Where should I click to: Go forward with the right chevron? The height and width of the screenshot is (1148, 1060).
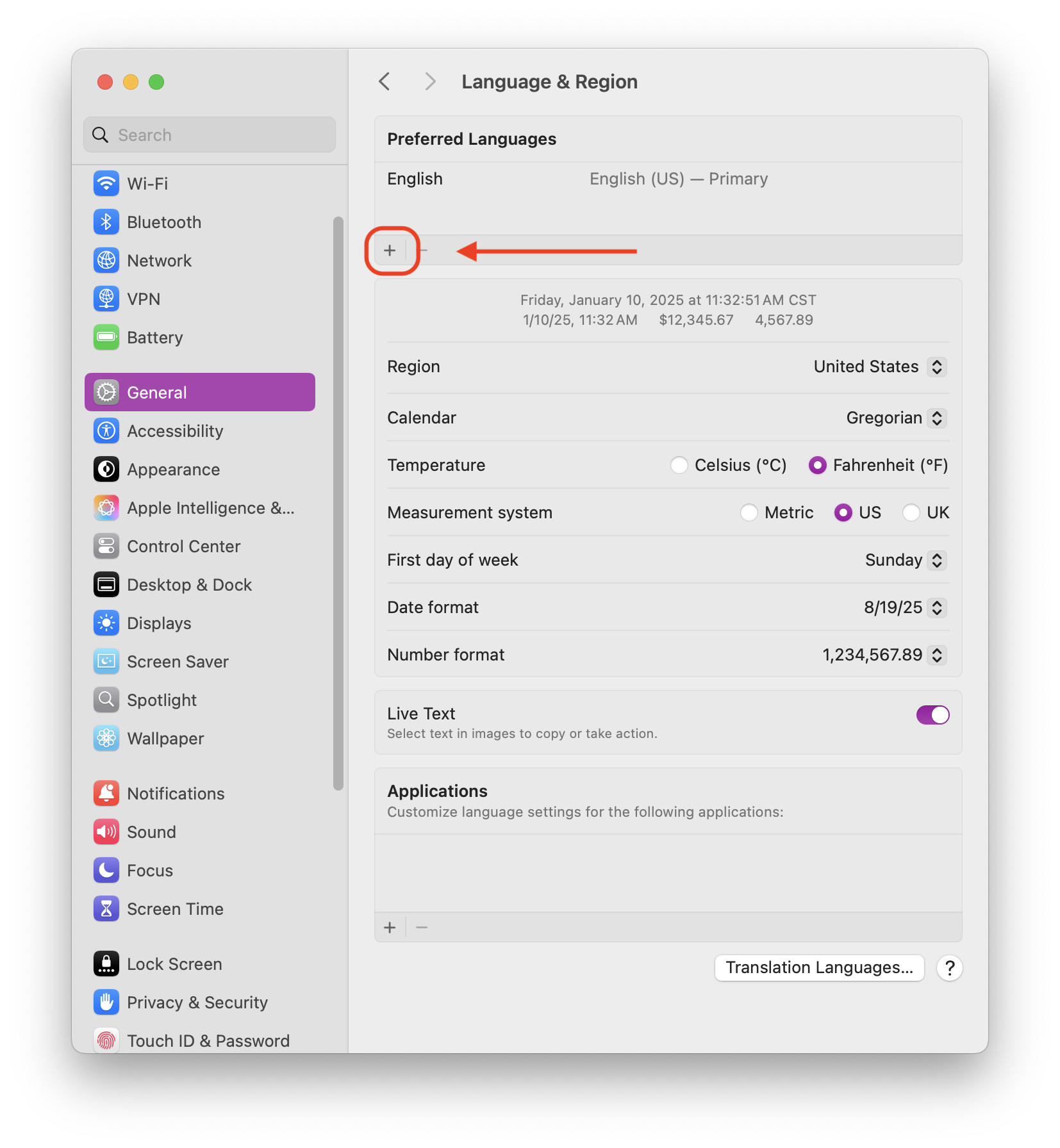point(430,82)
